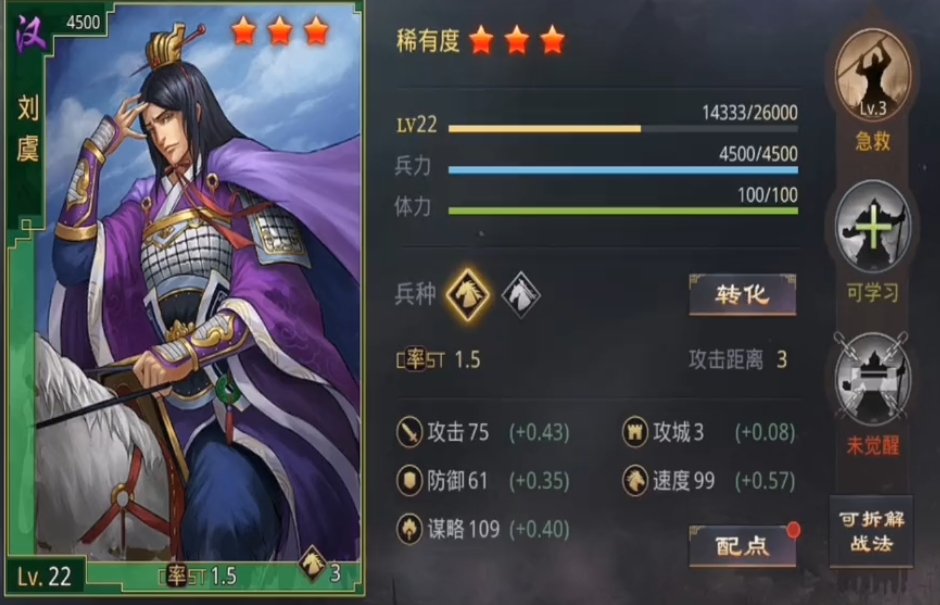Tap the 速度 horse icon
The height and width of the screenshot is (605, 940).
click(x=635, y=480)
